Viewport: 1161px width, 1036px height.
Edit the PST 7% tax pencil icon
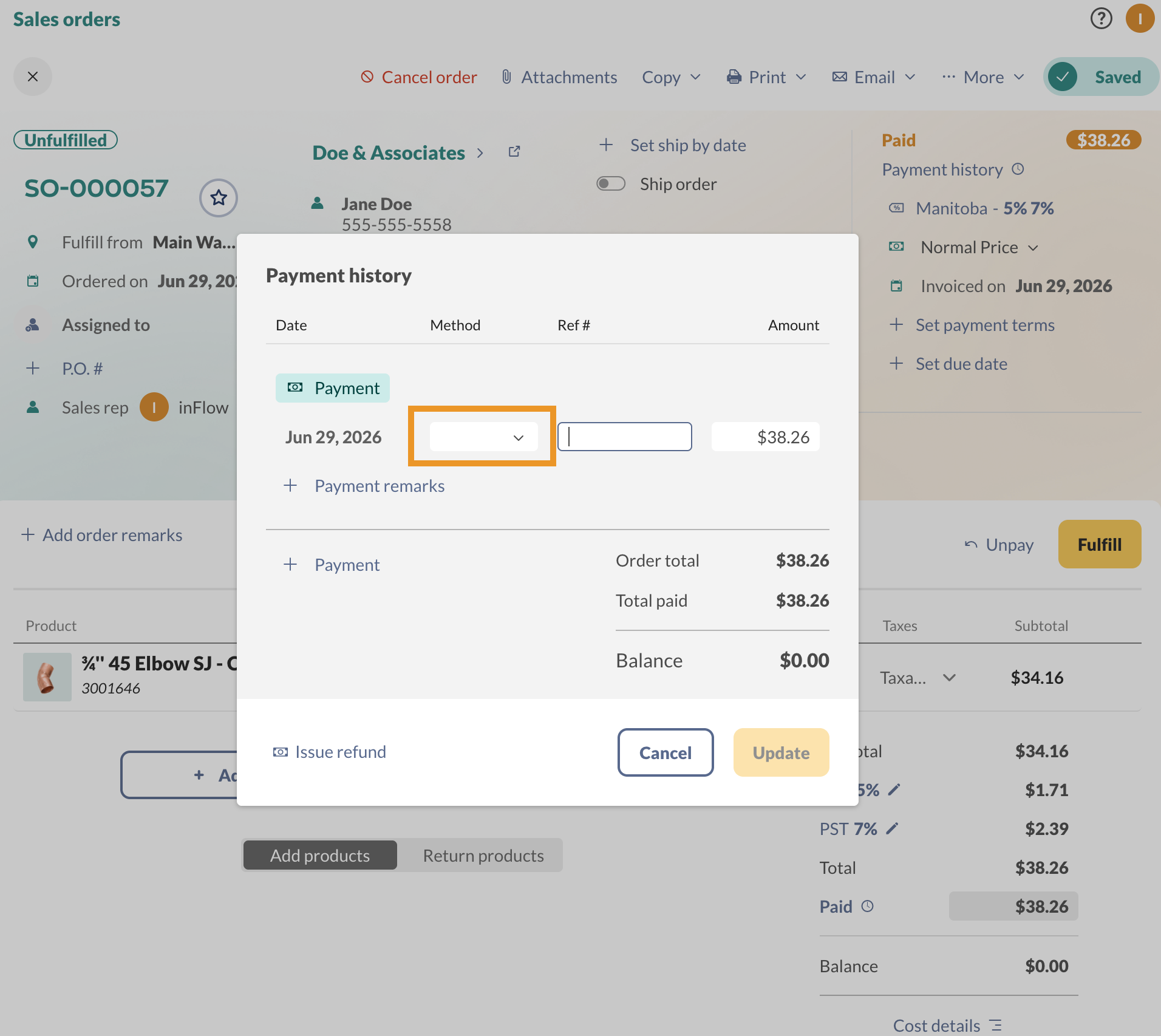892,828
